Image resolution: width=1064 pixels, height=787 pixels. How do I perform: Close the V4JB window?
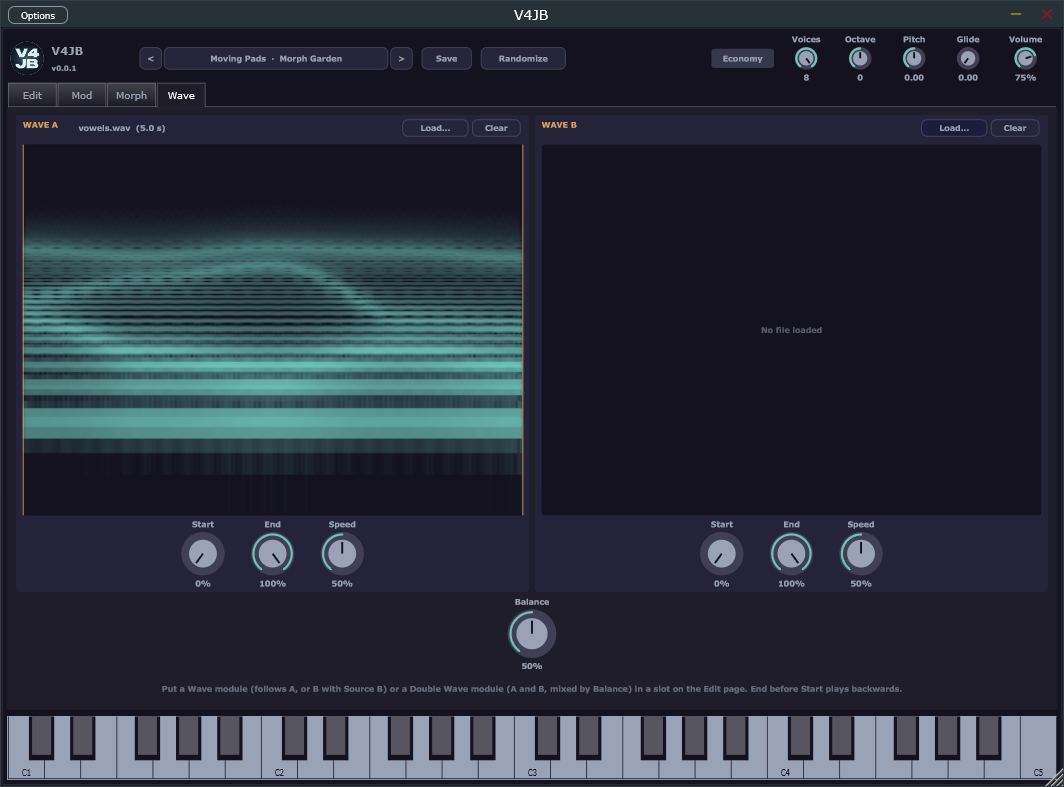coord(1047,14)
